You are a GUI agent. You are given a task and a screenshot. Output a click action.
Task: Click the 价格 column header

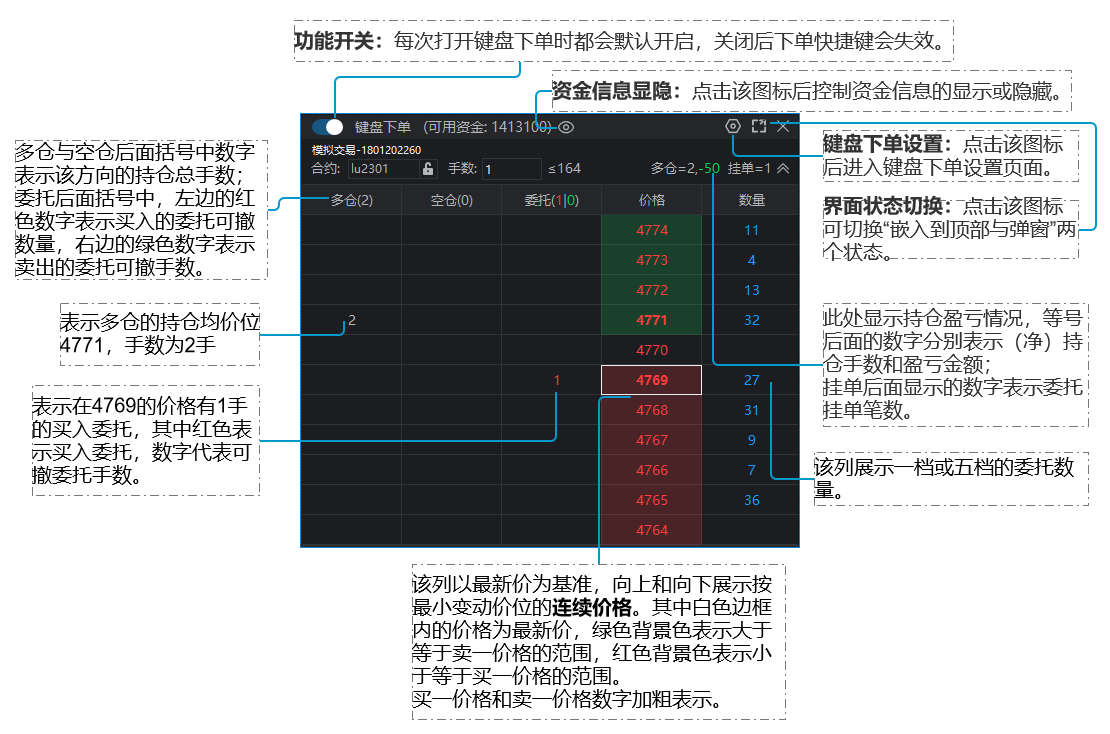(x=651, y=200)
